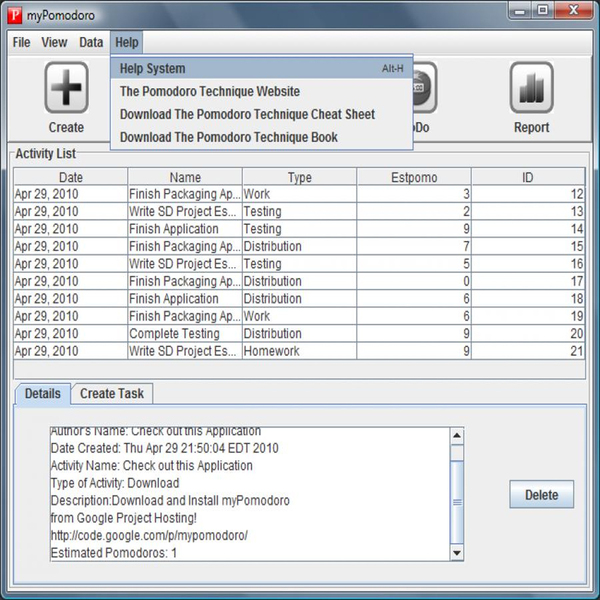Click the Date Created line in details
600x600 pixels.
point(165,448)
